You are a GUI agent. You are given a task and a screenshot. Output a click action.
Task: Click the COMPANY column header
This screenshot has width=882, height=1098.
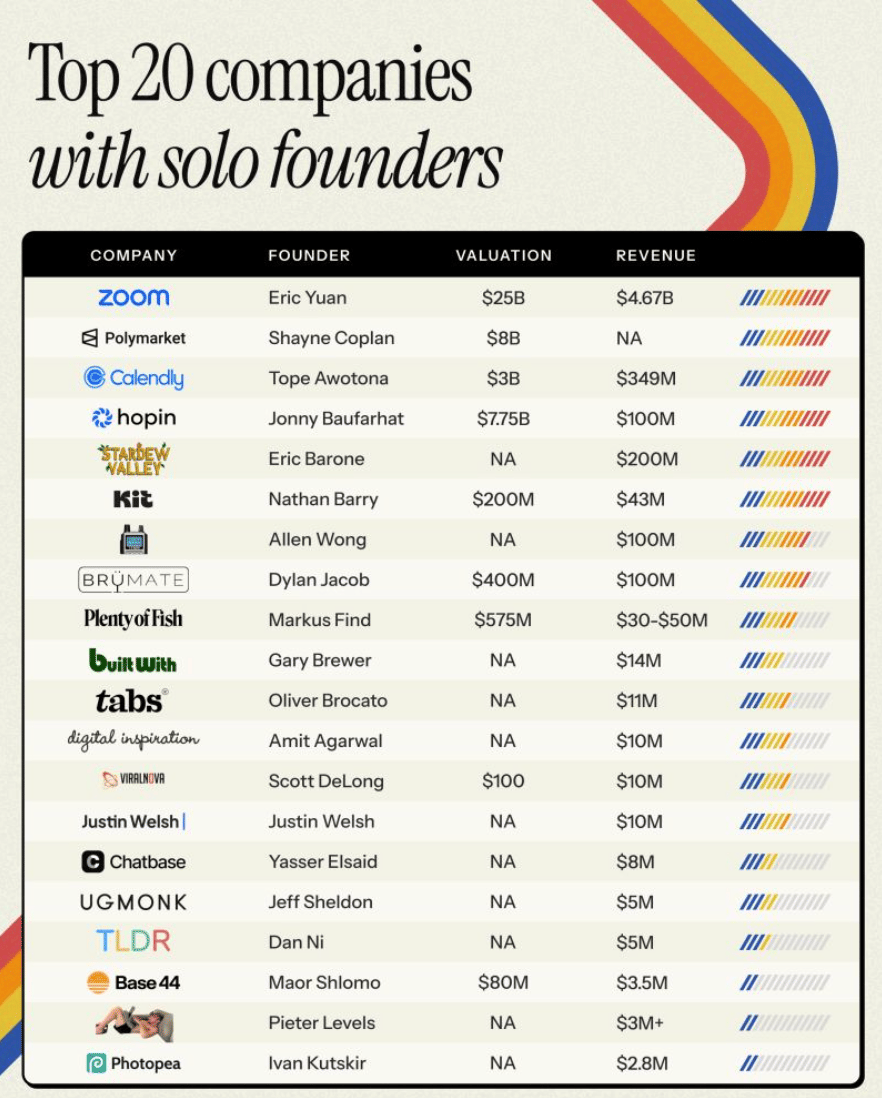tap(134, 256)
